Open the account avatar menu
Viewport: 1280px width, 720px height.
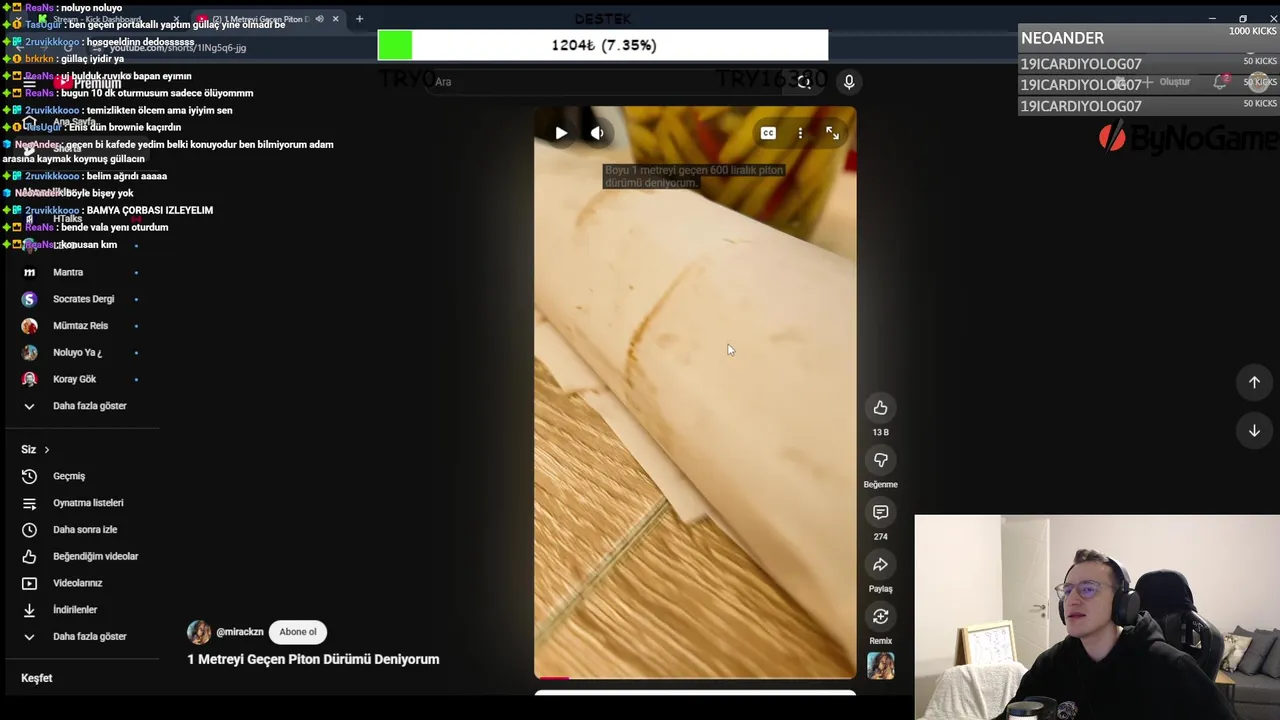[x=1259, y=82]
